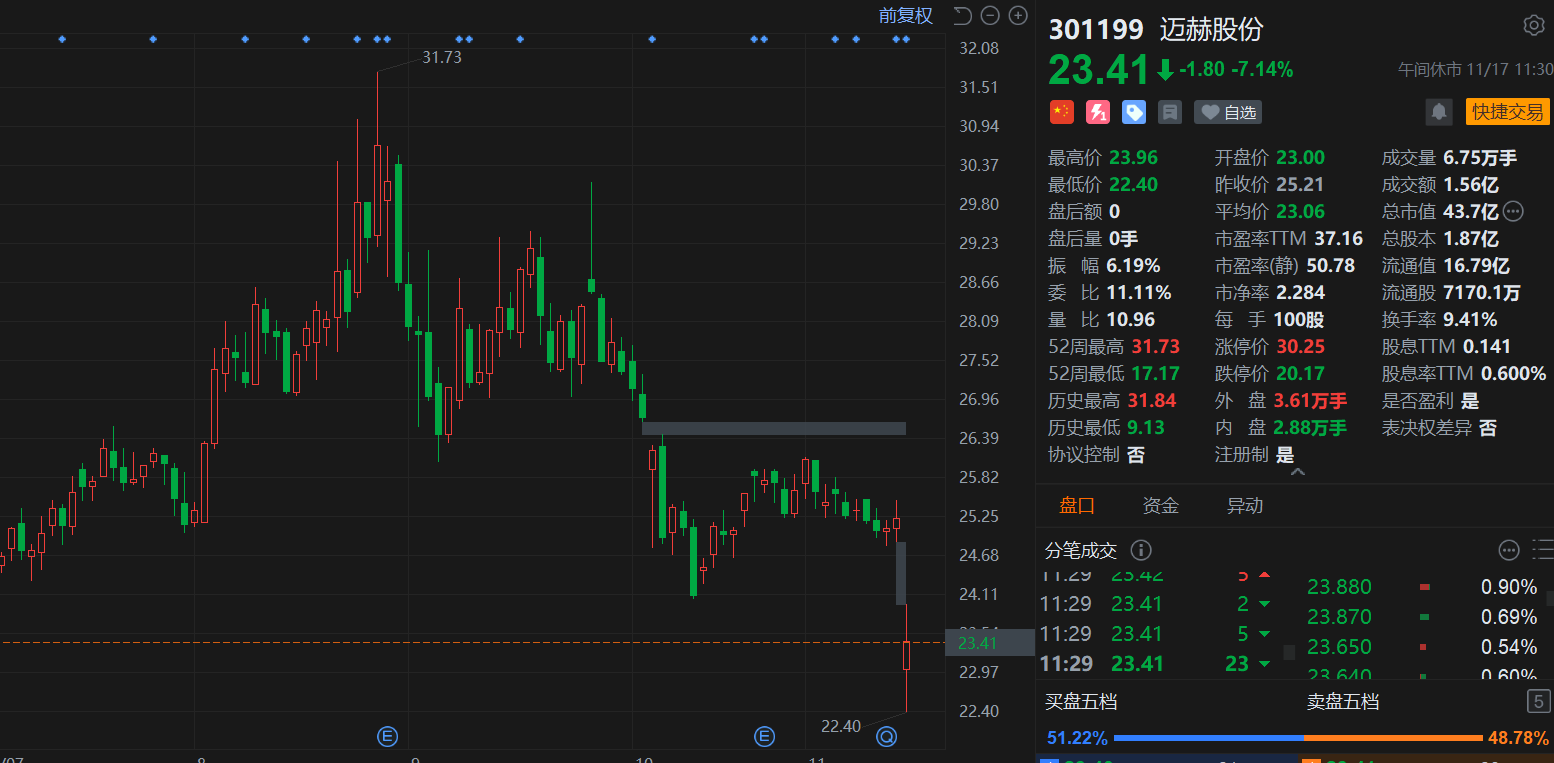This screenshot has width=1554, height=763.
Task: Click the price alert bell icon
Action: point(1439,112)
